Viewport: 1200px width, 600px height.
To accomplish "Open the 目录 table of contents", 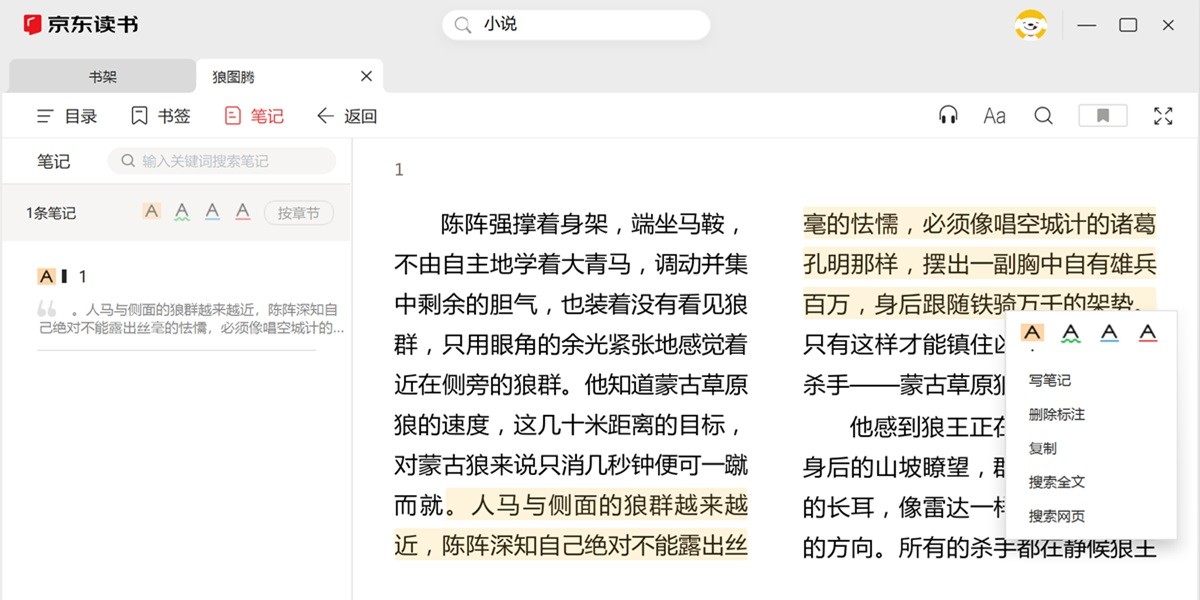I will click(67, 116).
